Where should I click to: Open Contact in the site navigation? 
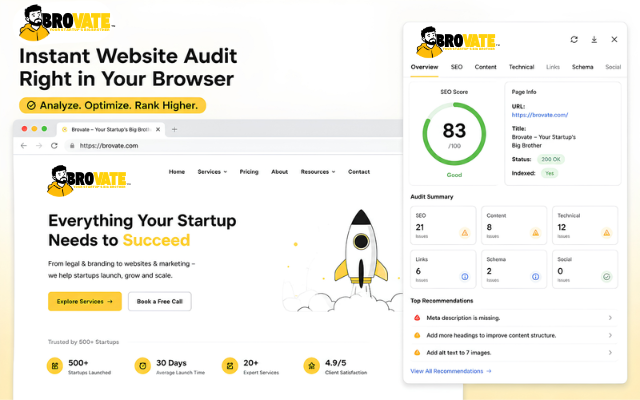coord(359,172)
